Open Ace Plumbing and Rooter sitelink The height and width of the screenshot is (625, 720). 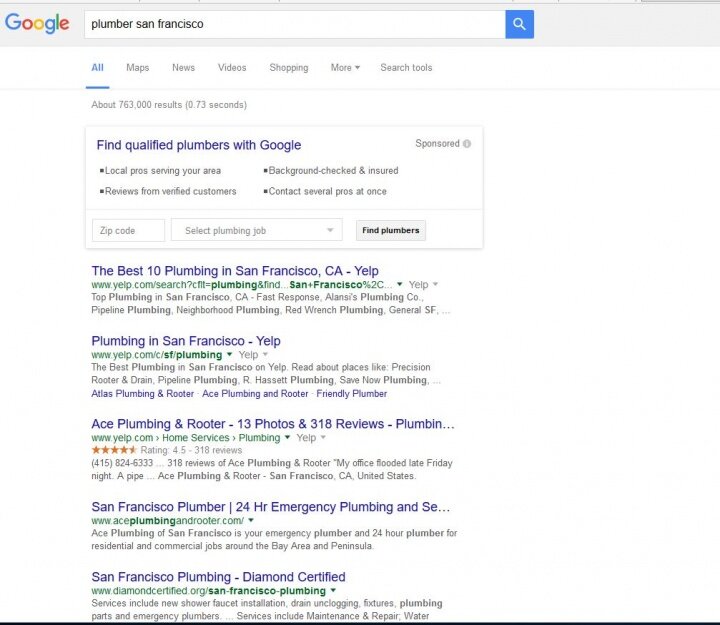click(x=255, y=394)
